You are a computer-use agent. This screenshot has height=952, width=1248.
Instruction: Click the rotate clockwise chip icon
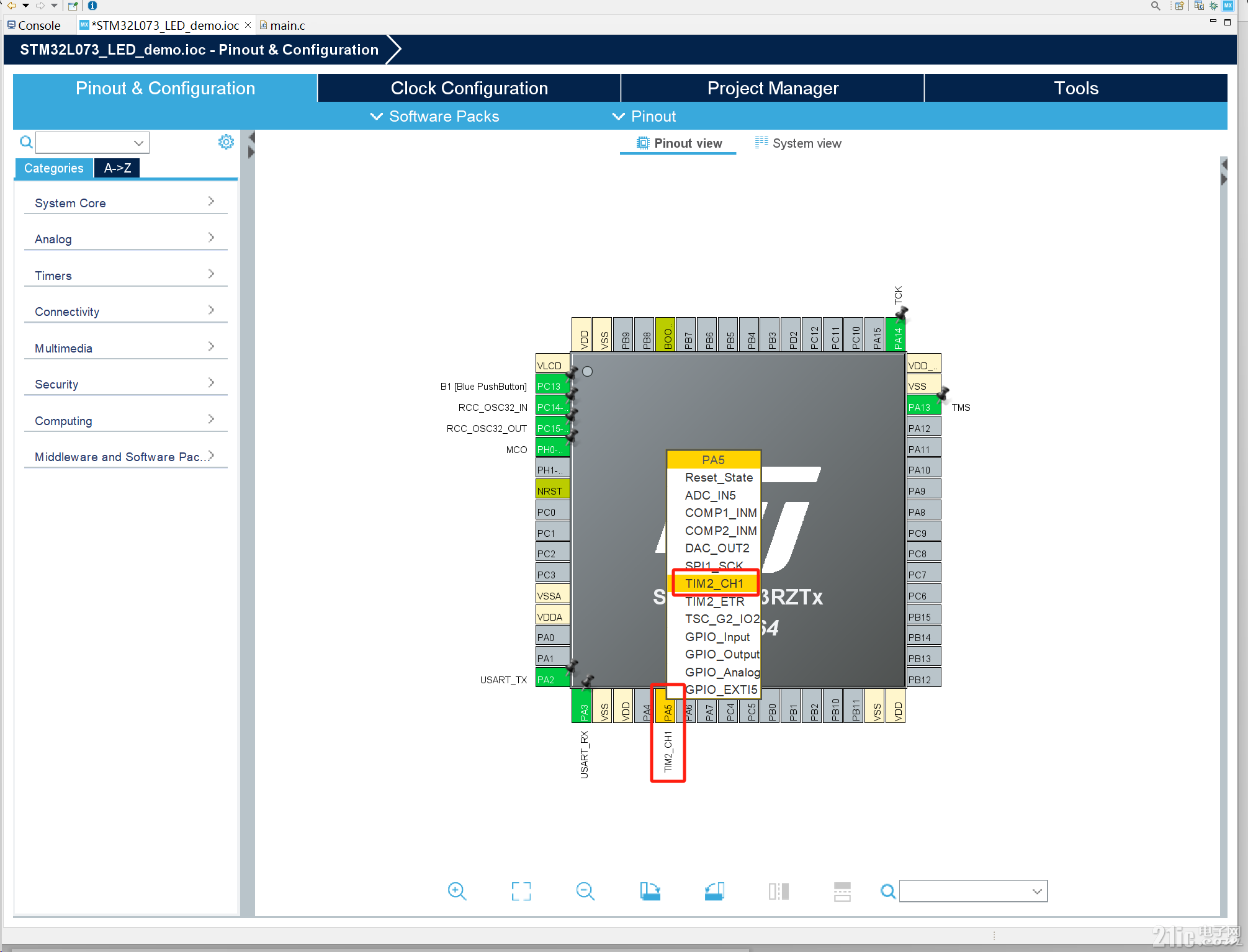pos(650,891)
